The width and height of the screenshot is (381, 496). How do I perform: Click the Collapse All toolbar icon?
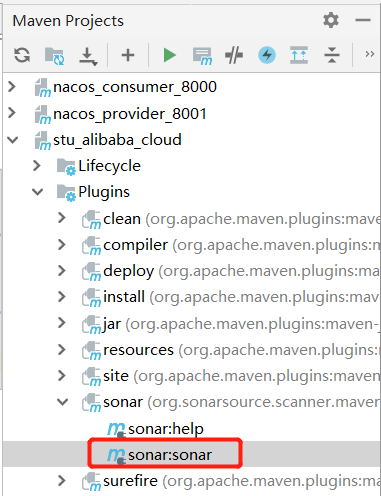pos(332,55)
